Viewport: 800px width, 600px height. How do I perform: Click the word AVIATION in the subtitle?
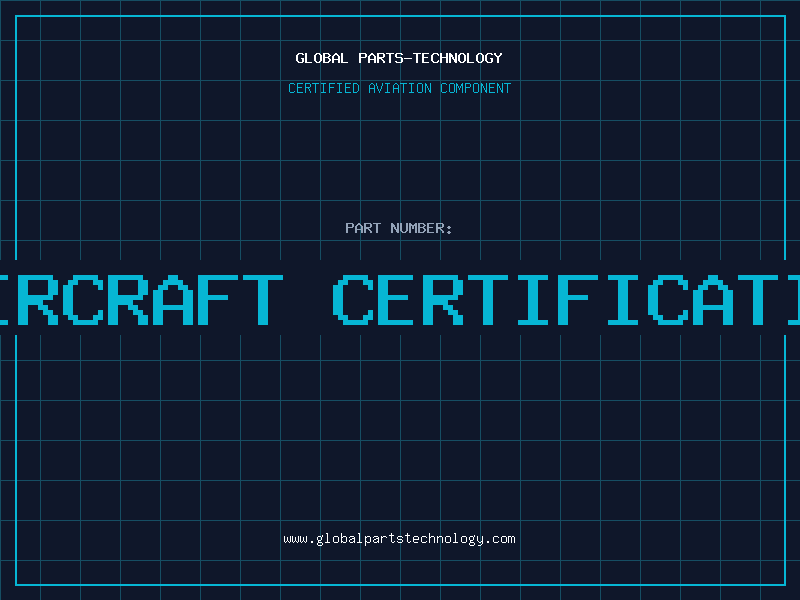click(399, 88)
